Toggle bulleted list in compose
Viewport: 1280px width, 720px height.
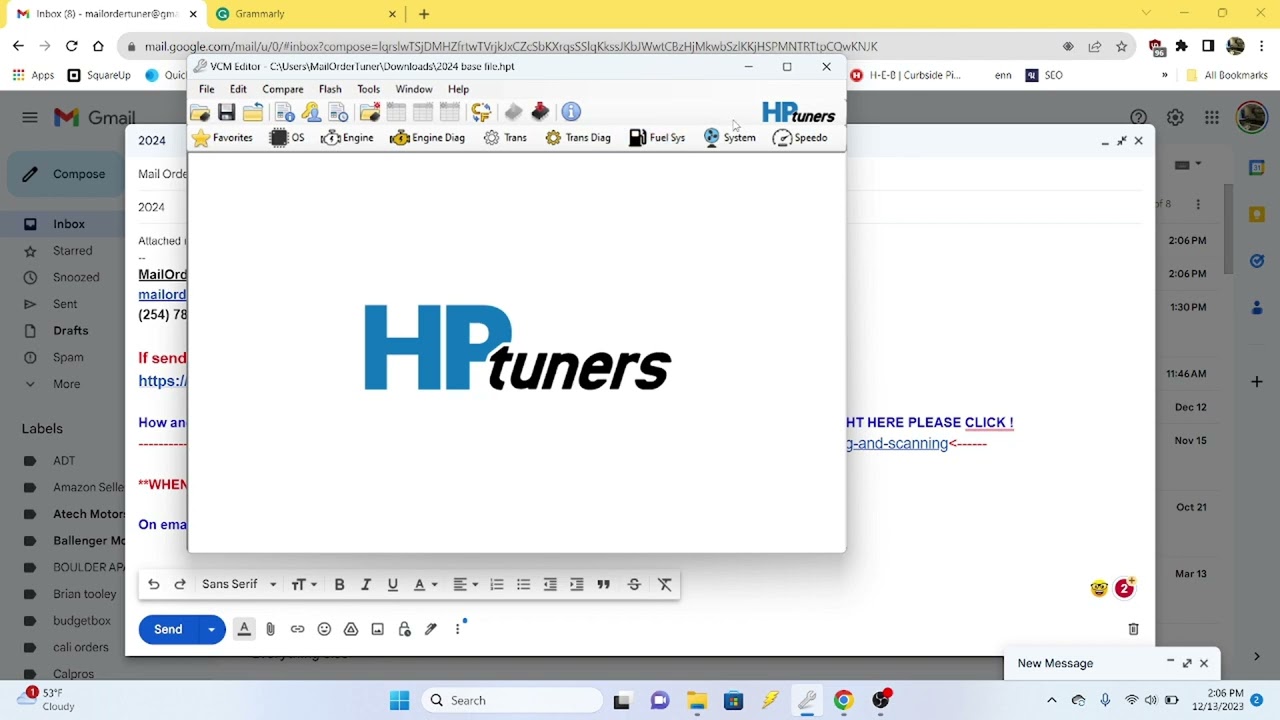pyautogui.click(x=523, y=585)
